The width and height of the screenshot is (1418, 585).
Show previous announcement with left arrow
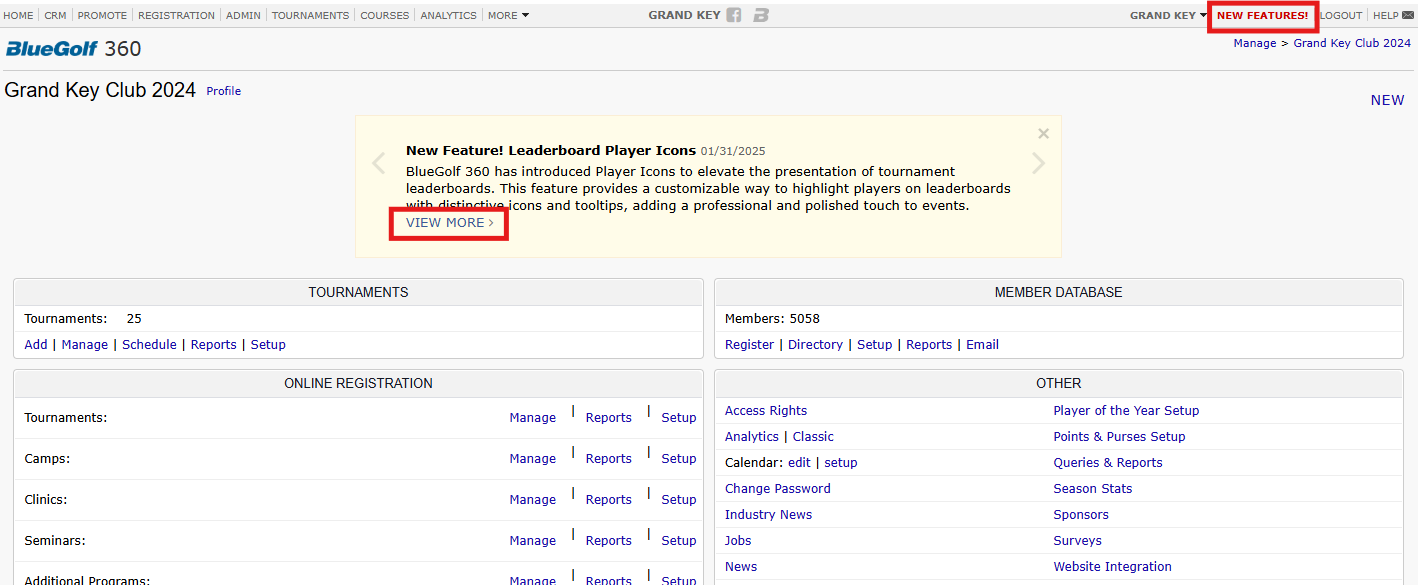(378, 163)
